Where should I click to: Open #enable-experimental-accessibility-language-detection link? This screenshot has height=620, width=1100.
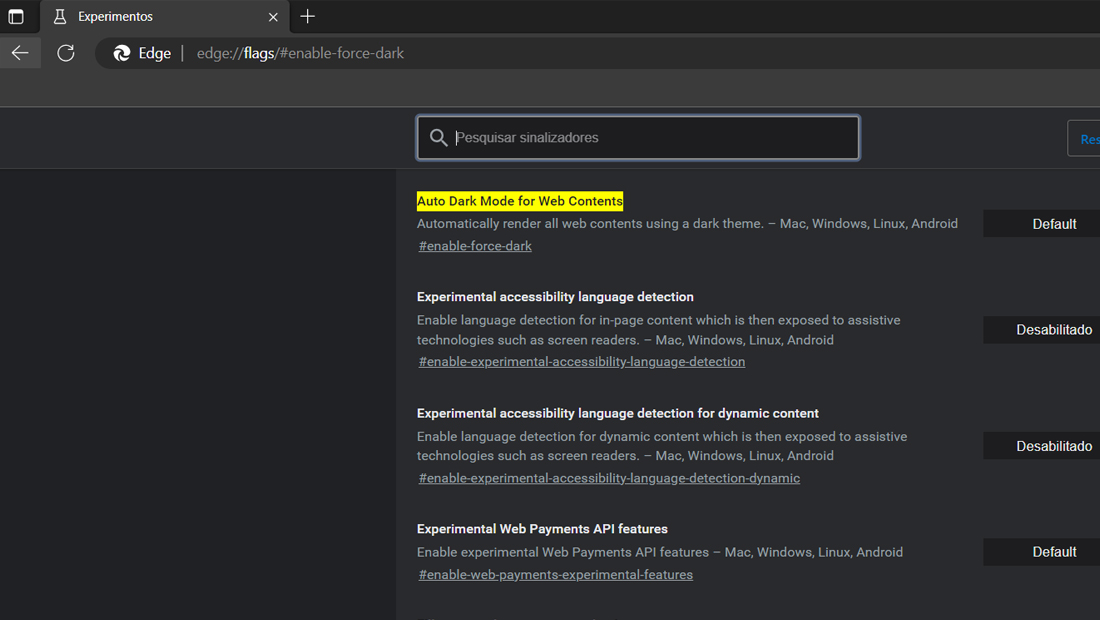coord(582,362)
